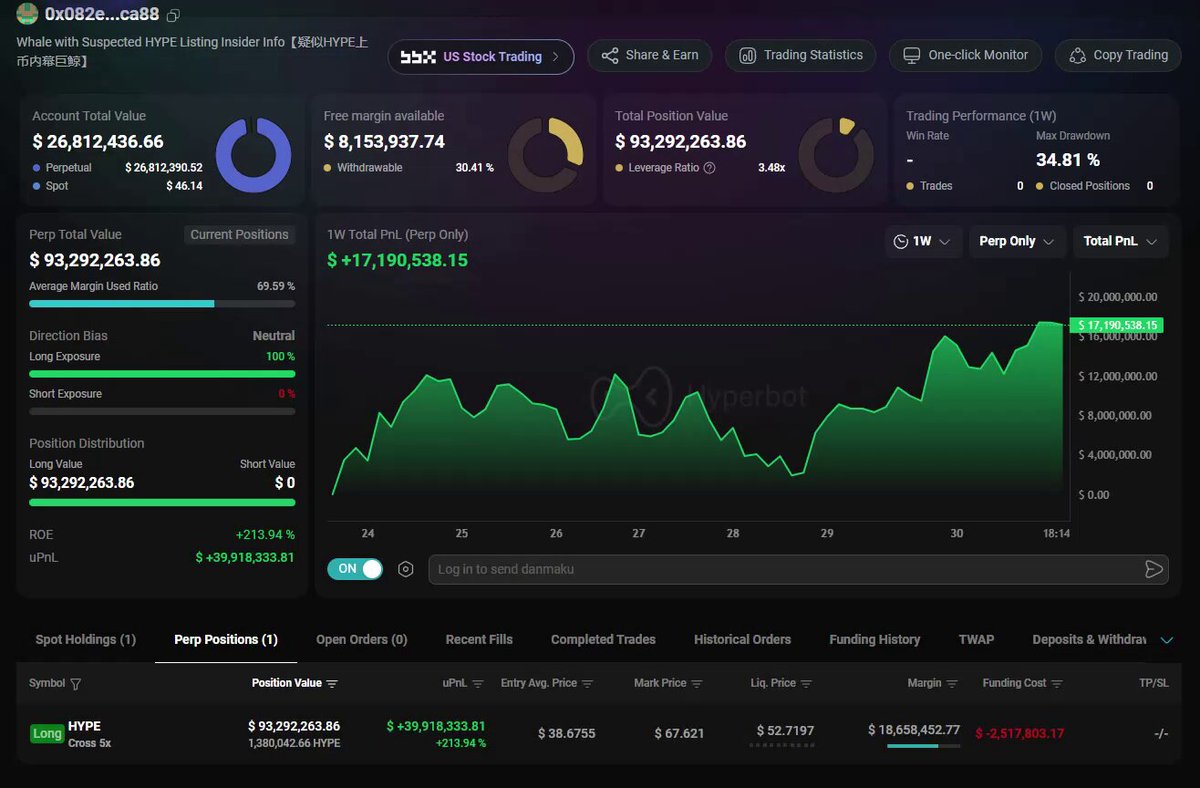This screenshot has height=788, width=1200.
Task: Click the Short Exposure progress bar
Action: (x=162, y=411)
